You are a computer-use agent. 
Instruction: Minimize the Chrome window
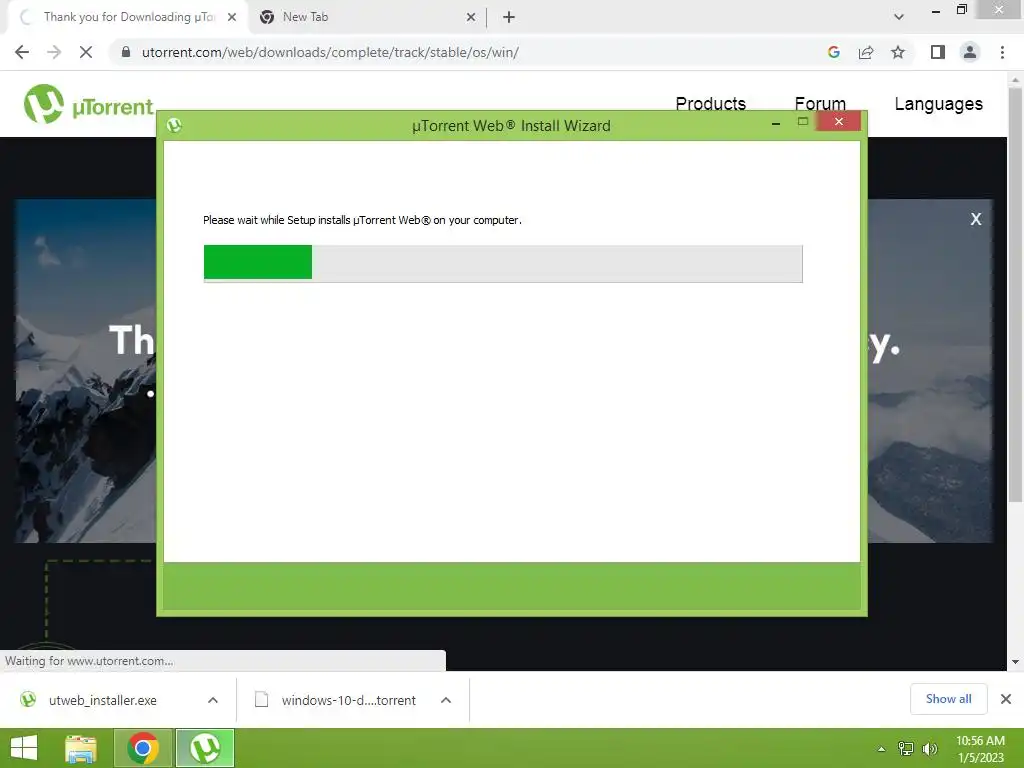936,10
